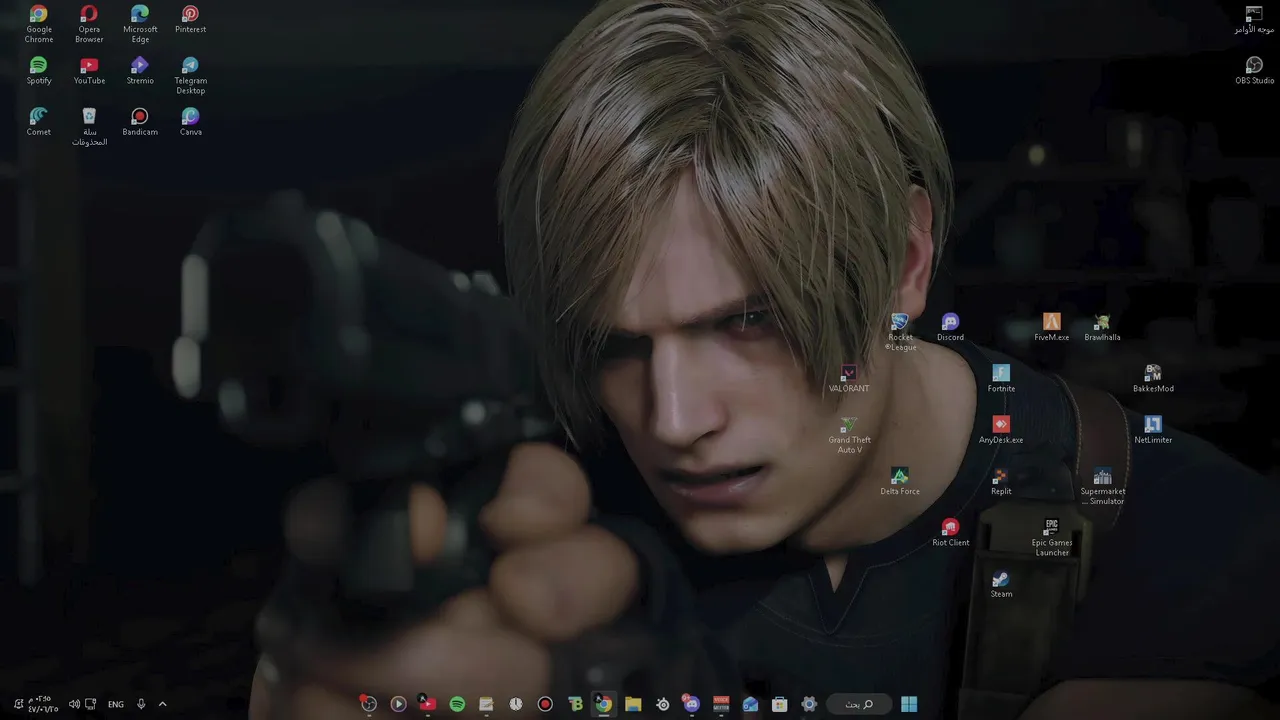Switch the ENG input language indicator
The height and width of the screenshot is (720, 1280).
[x=116, y=704]
